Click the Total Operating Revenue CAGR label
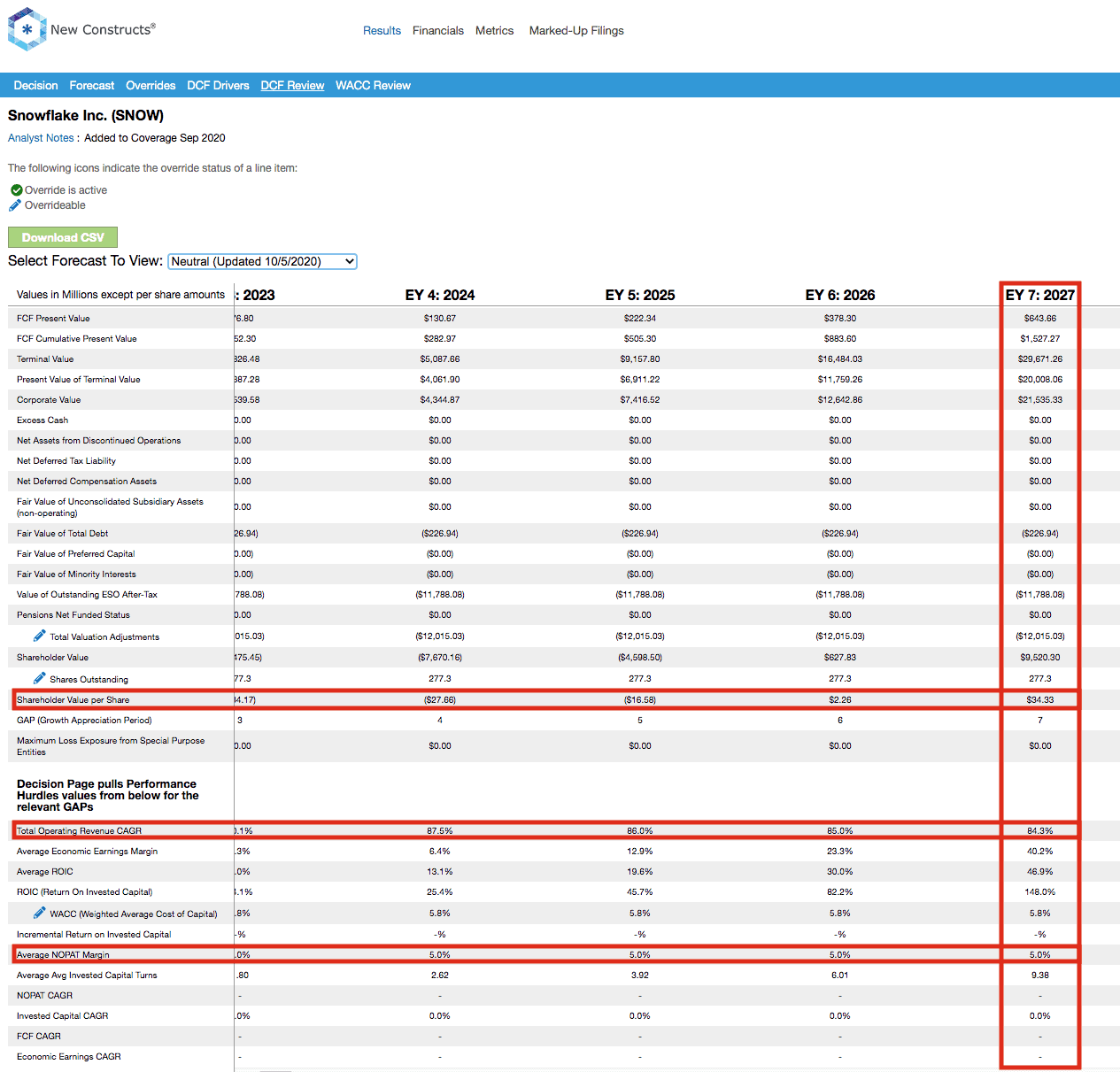This screenshot has height=1072, width=1120. coord(80,831)
